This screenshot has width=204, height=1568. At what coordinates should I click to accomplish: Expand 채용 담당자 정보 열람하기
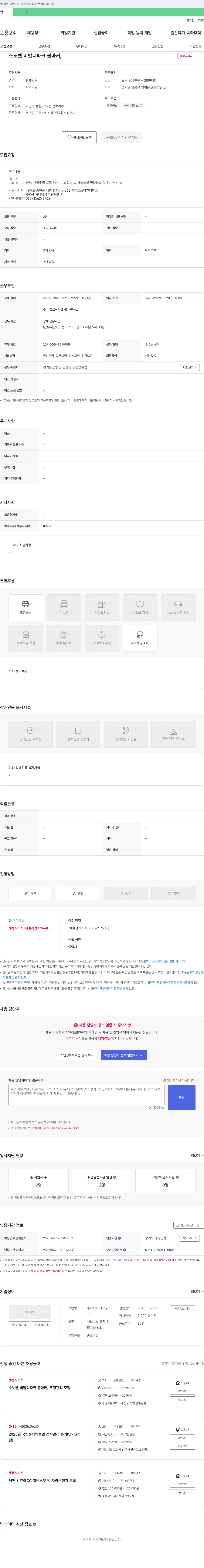pos(124,1055)
